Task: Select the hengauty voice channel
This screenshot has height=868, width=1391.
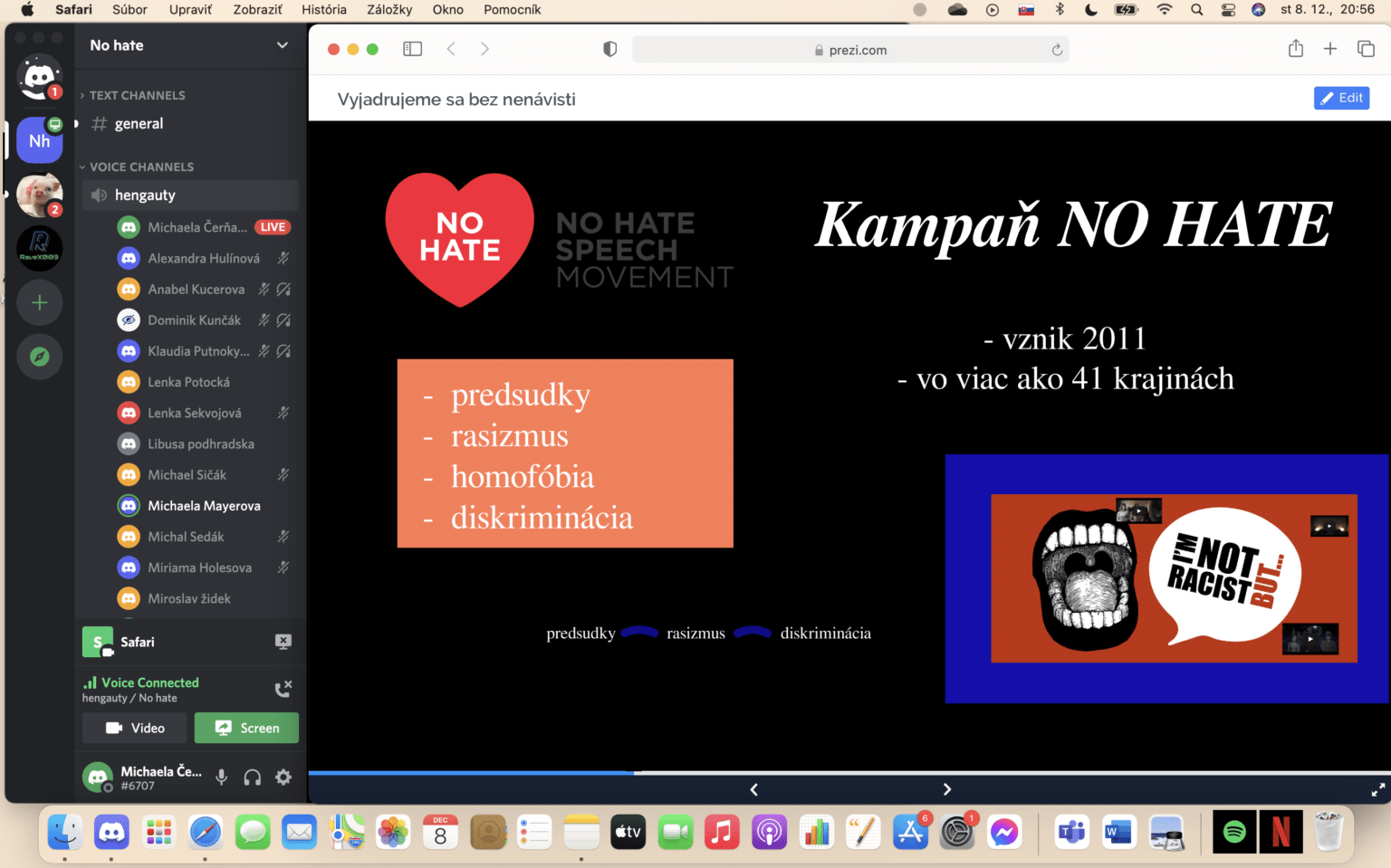Action: click(x=190, y=195)
